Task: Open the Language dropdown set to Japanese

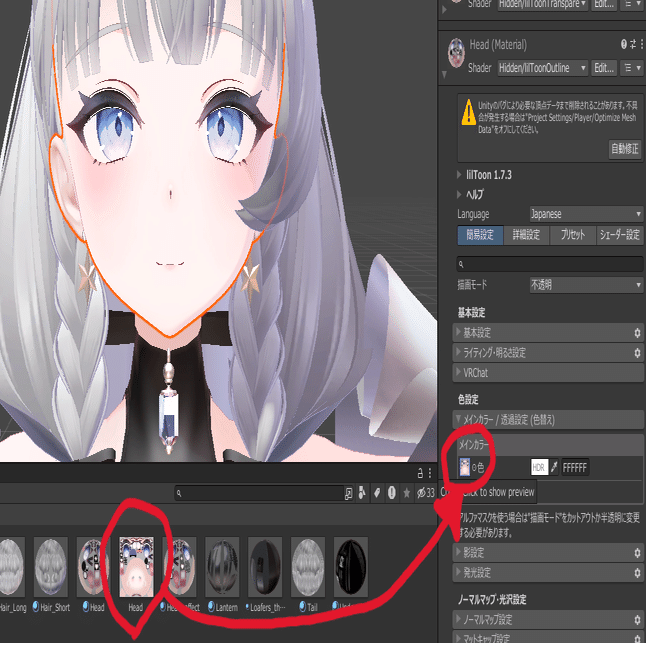Action: [x=586, y=214]
